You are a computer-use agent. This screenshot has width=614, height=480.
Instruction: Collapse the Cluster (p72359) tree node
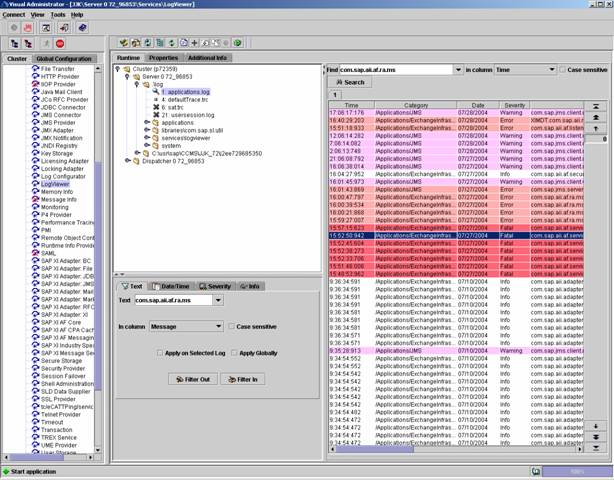coord(117,69)
